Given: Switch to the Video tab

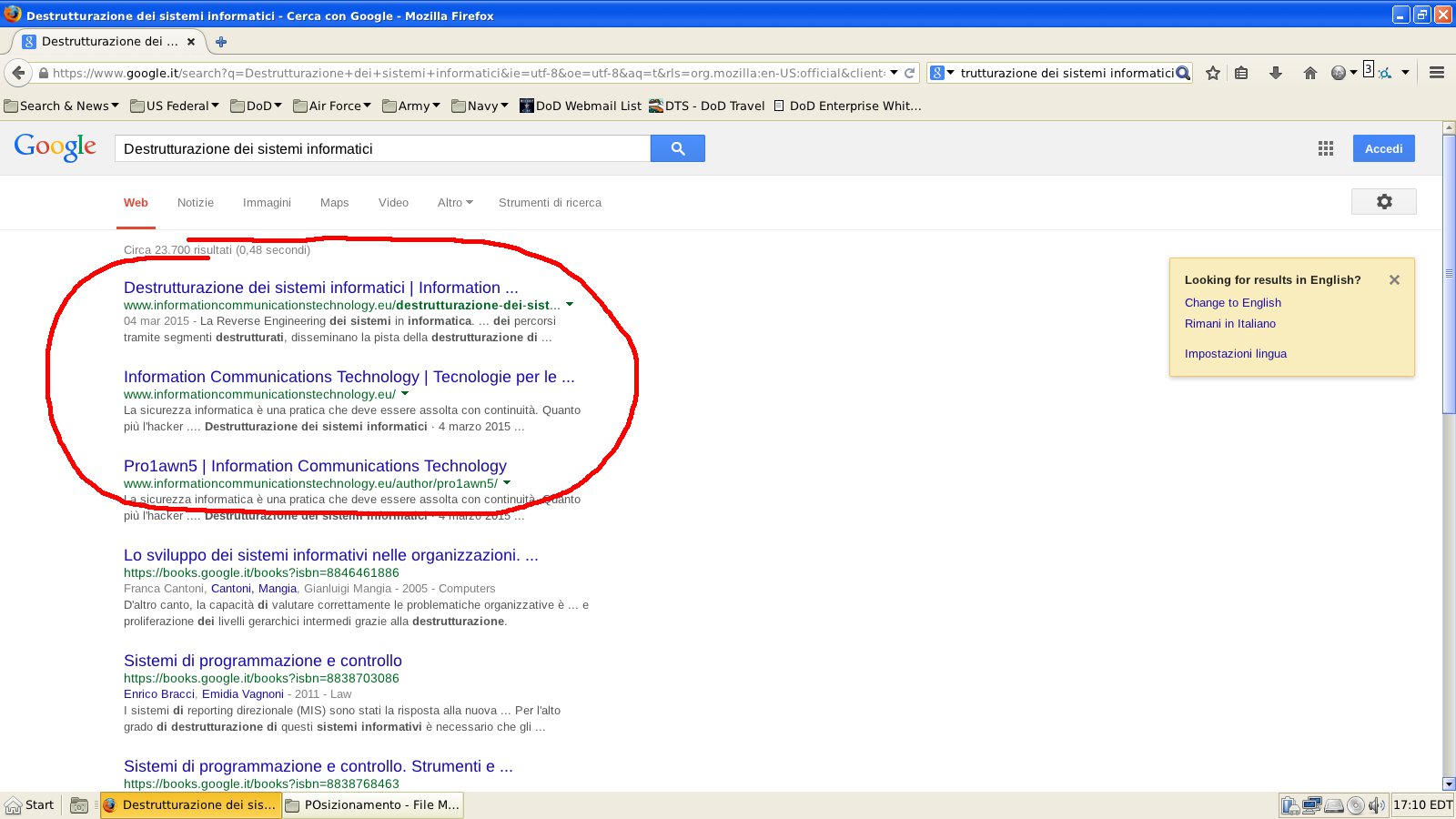Looking at the screenshot, I should coord(393,202).
